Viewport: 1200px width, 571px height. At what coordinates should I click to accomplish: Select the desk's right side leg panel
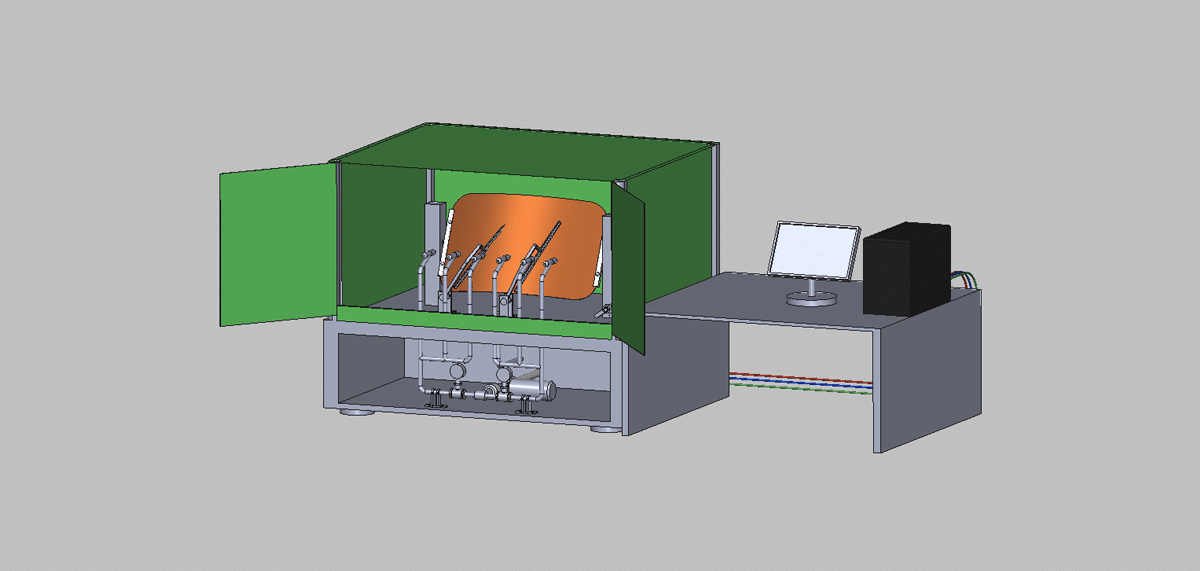(x=929, y=371)
